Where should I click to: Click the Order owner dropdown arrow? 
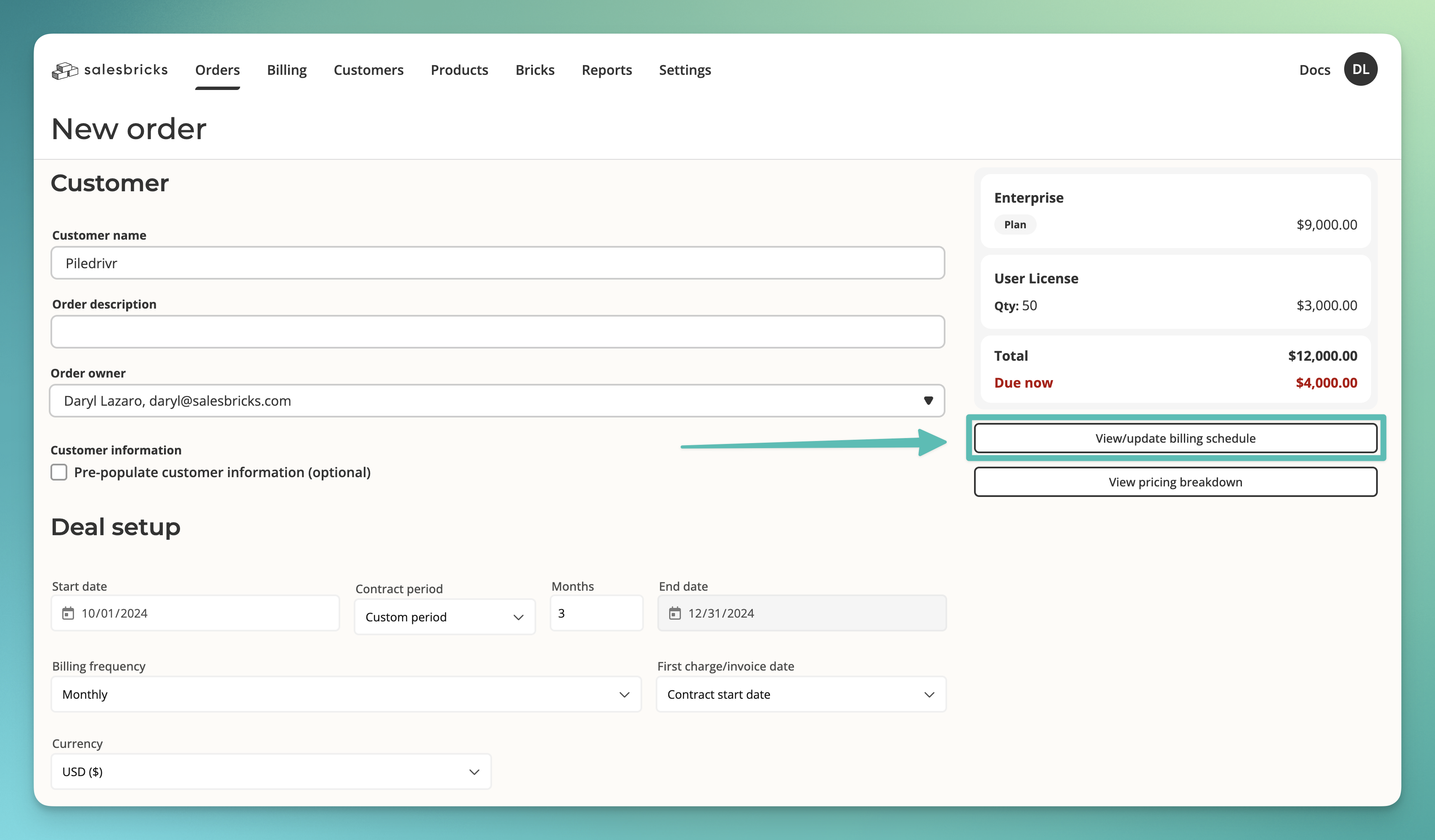(928, 401)
